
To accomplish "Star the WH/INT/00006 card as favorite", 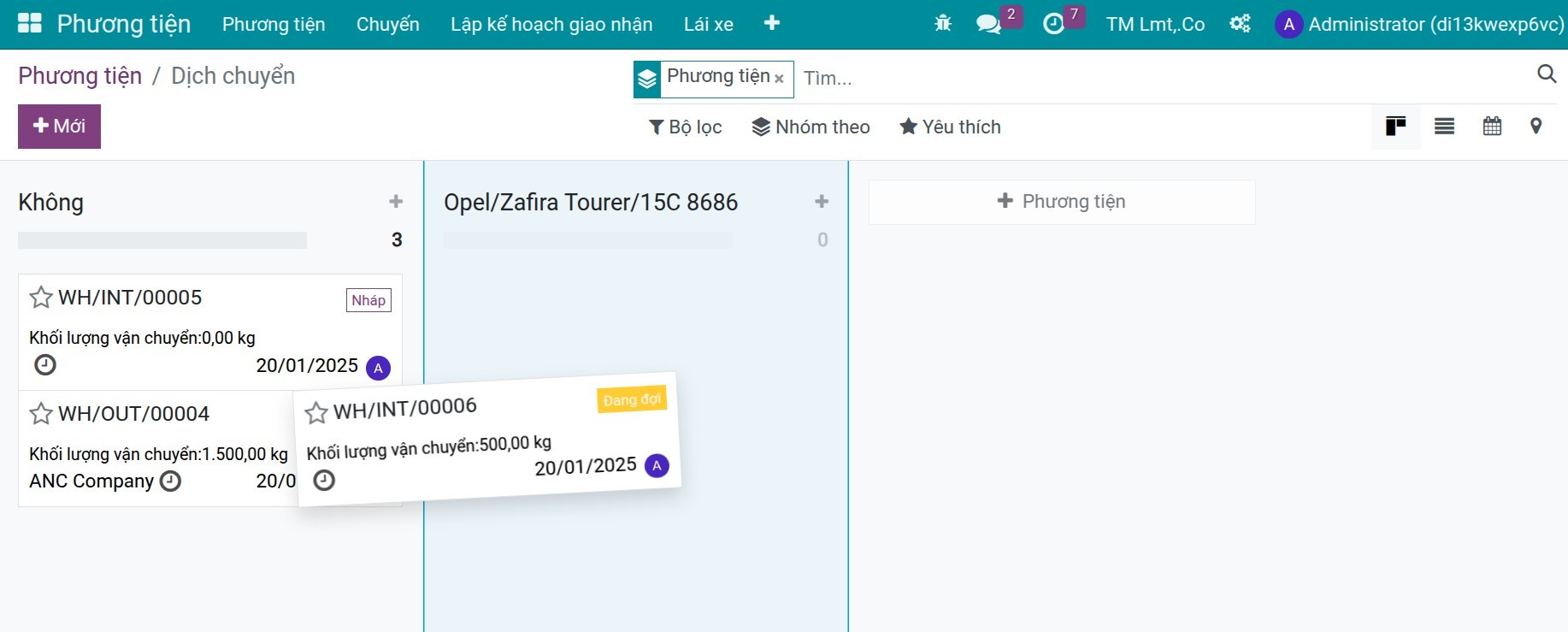I will tap(316, 413).
